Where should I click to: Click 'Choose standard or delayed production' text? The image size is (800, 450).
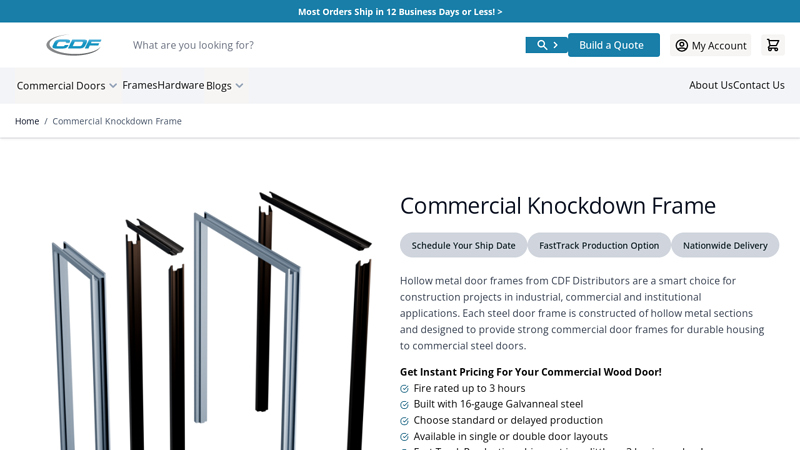click(x=508, y=420)
